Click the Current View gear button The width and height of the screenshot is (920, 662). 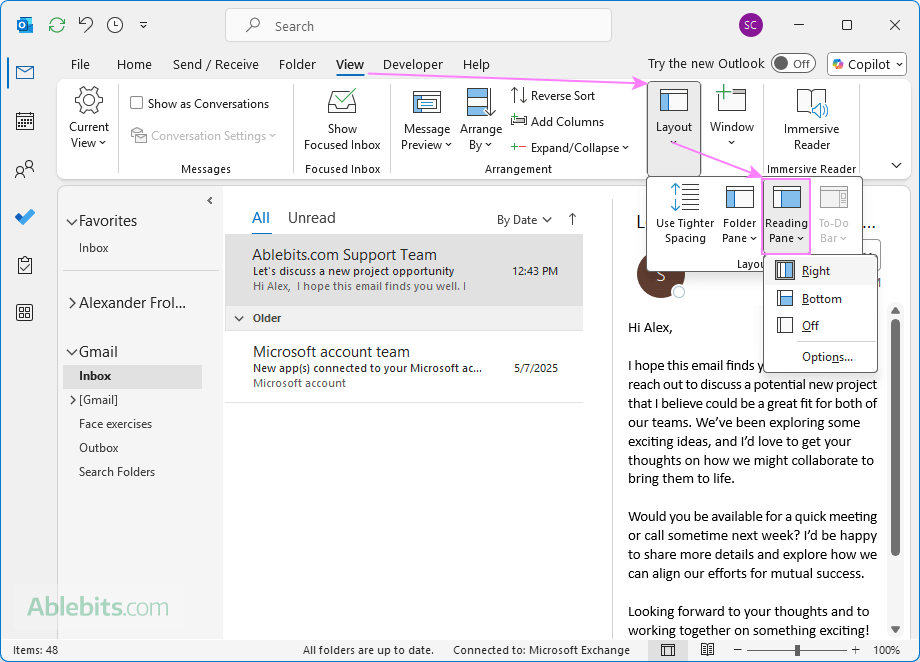point(89,117)
